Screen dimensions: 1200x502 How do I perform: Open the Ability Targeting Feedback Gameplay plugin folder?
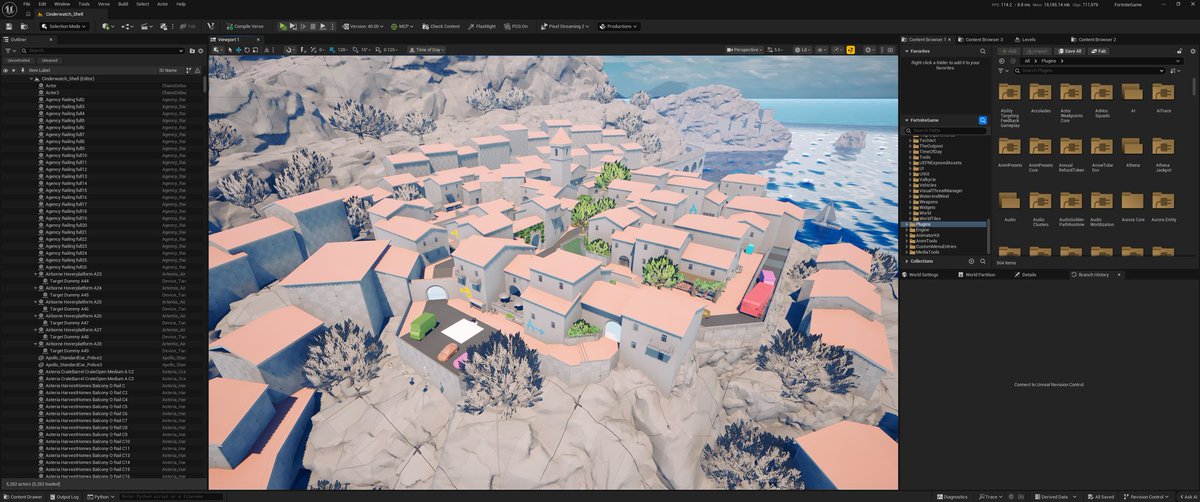point(1009,104)
